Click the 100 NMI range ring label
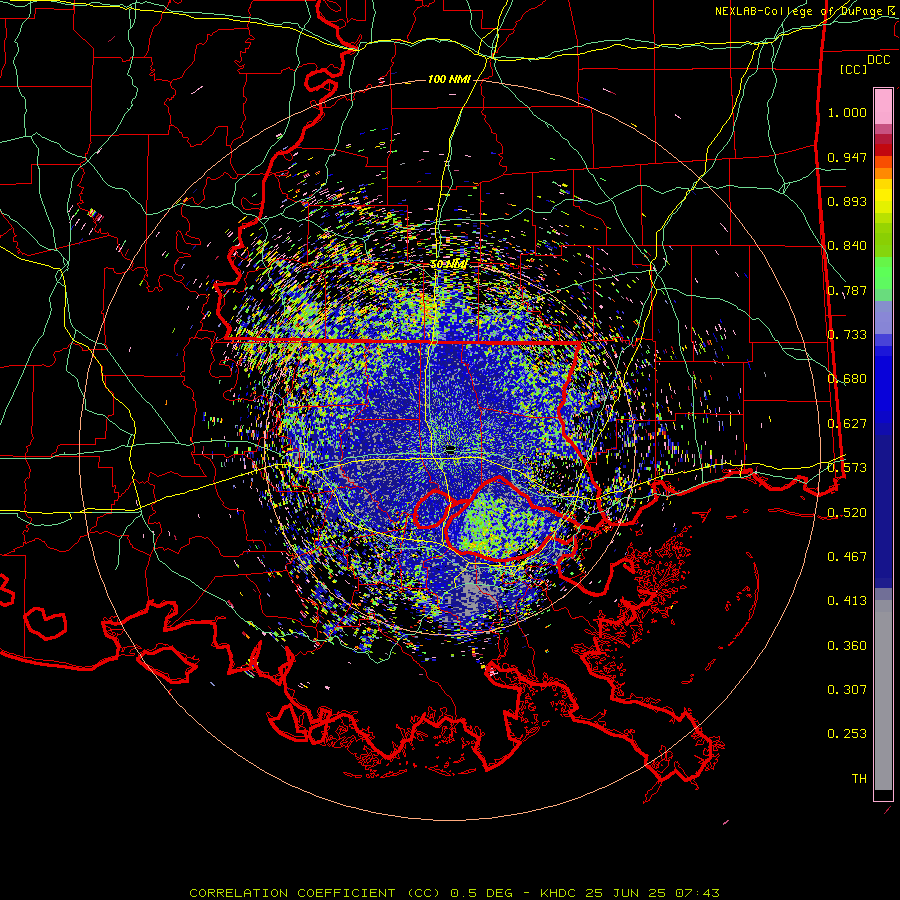 (x=449, y=79)
